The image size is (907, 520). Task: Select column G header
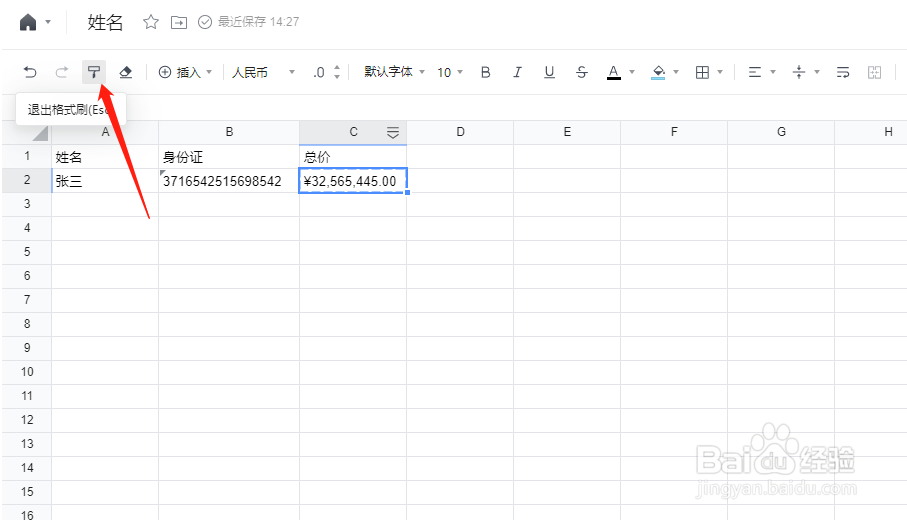click(x=781, y=132)
